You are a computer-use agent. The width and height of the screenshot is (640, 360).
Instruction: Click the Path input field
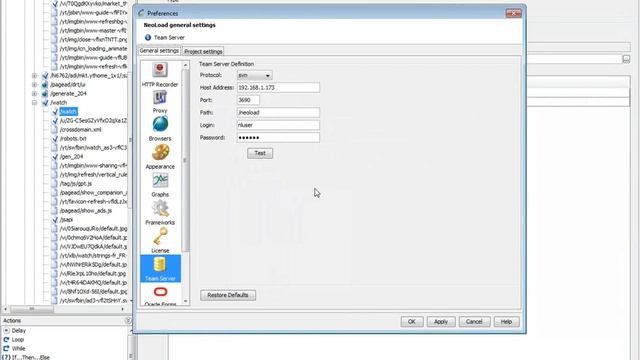pos(278,112)
